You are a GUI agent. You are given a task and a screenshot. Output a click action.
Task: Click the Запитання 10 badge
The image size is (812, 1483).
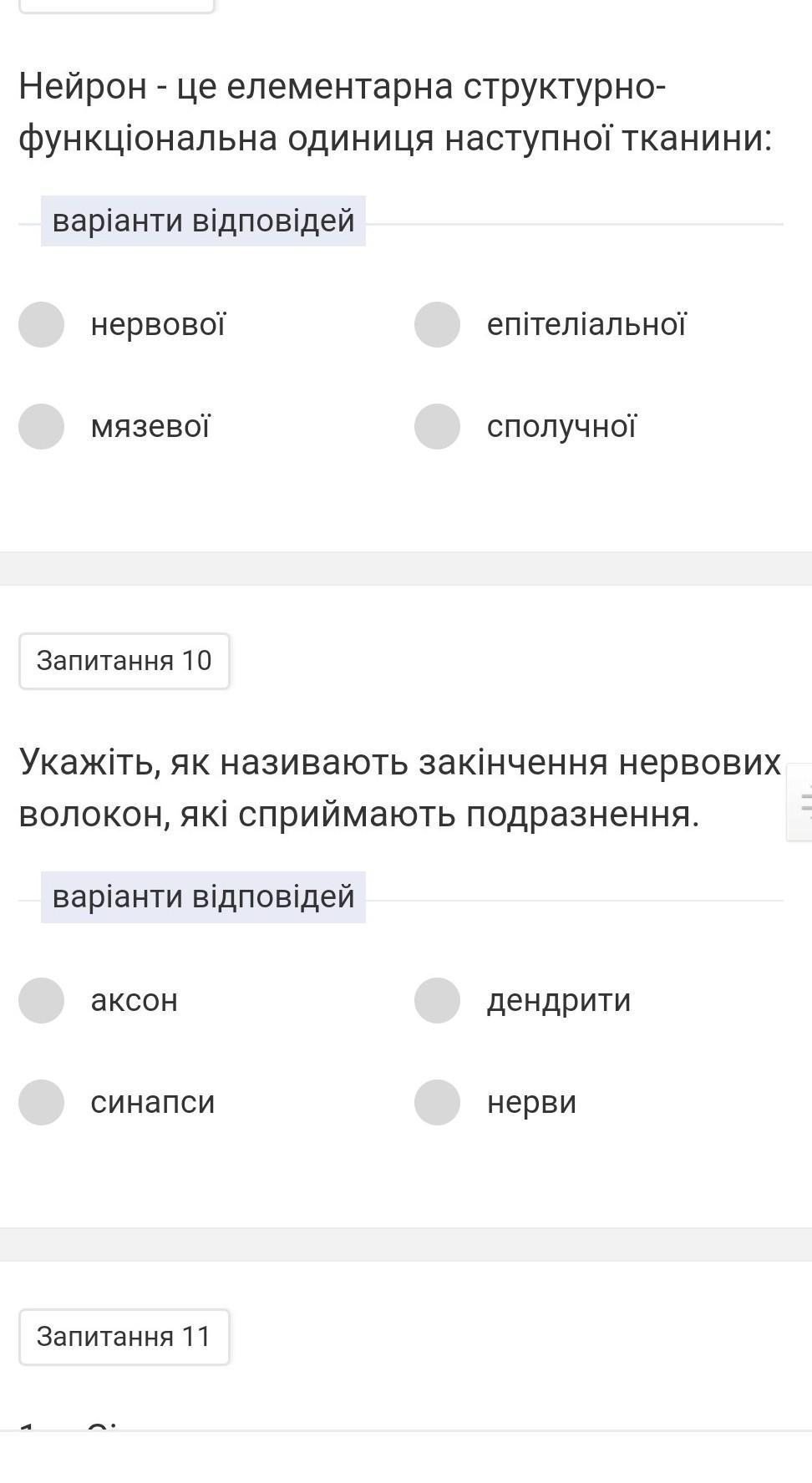pyautogui.click(x=124, y=661)
